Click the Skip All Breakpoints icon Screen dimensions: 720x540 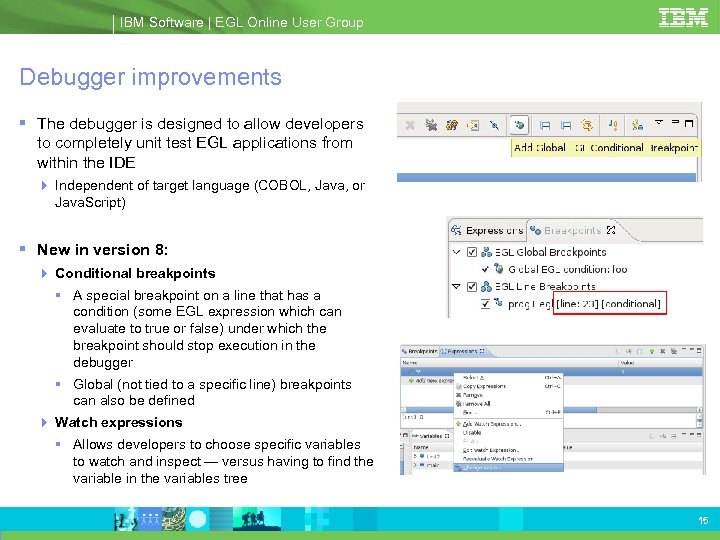click(494, 125)
